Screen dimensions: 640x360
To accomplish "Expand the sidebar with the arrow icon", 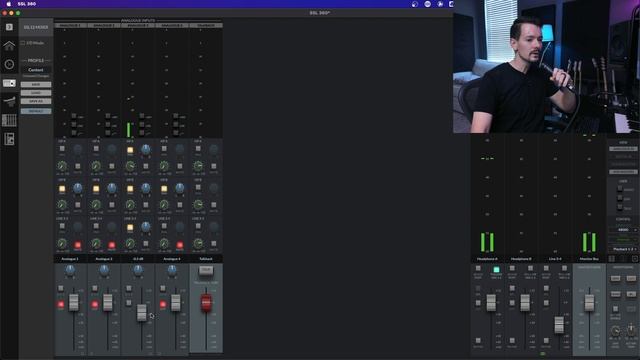I will pos(9,27).
